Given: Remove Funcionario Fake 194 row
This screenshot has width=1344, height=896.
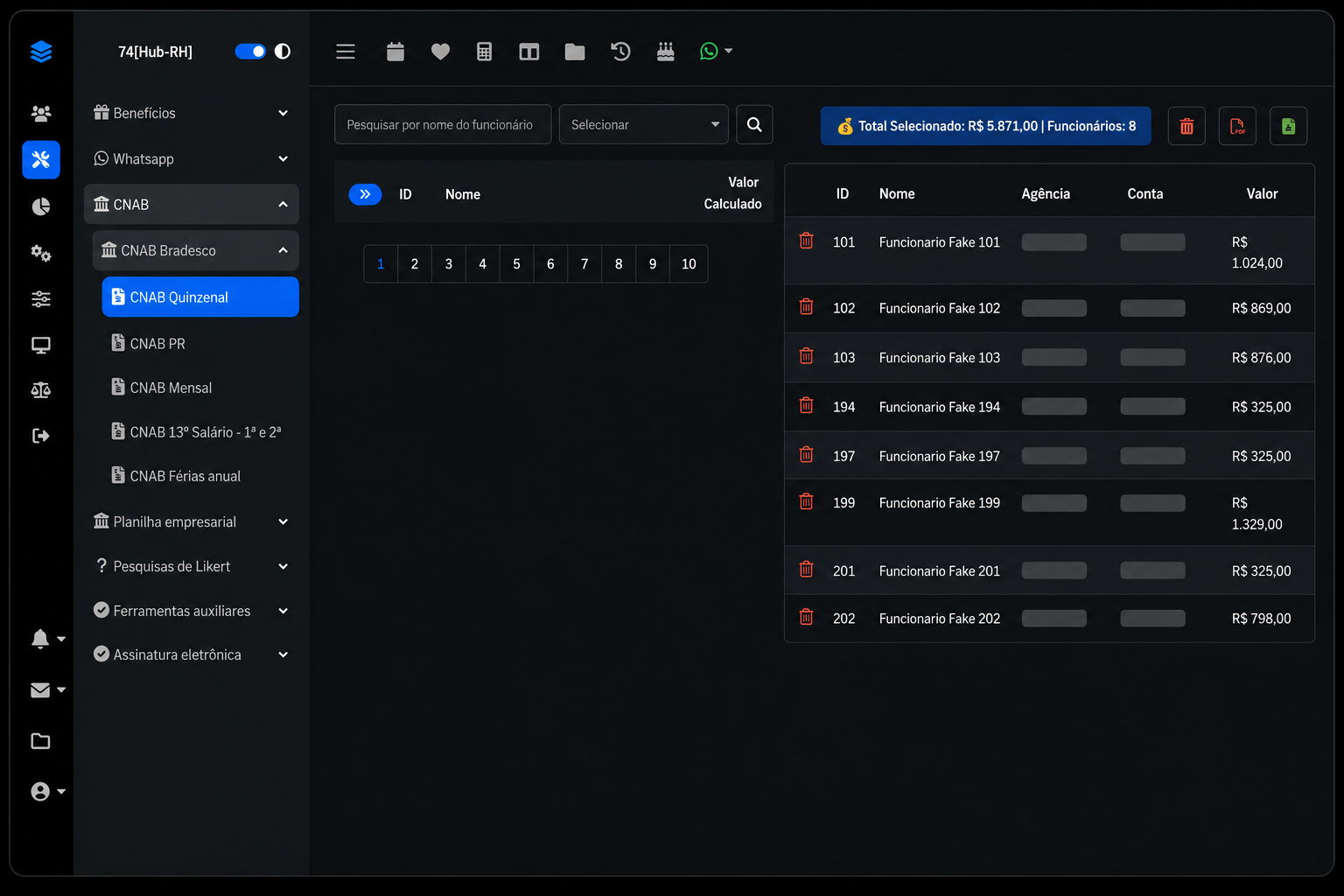Looking at the screenshot, I should pos(807,405).
